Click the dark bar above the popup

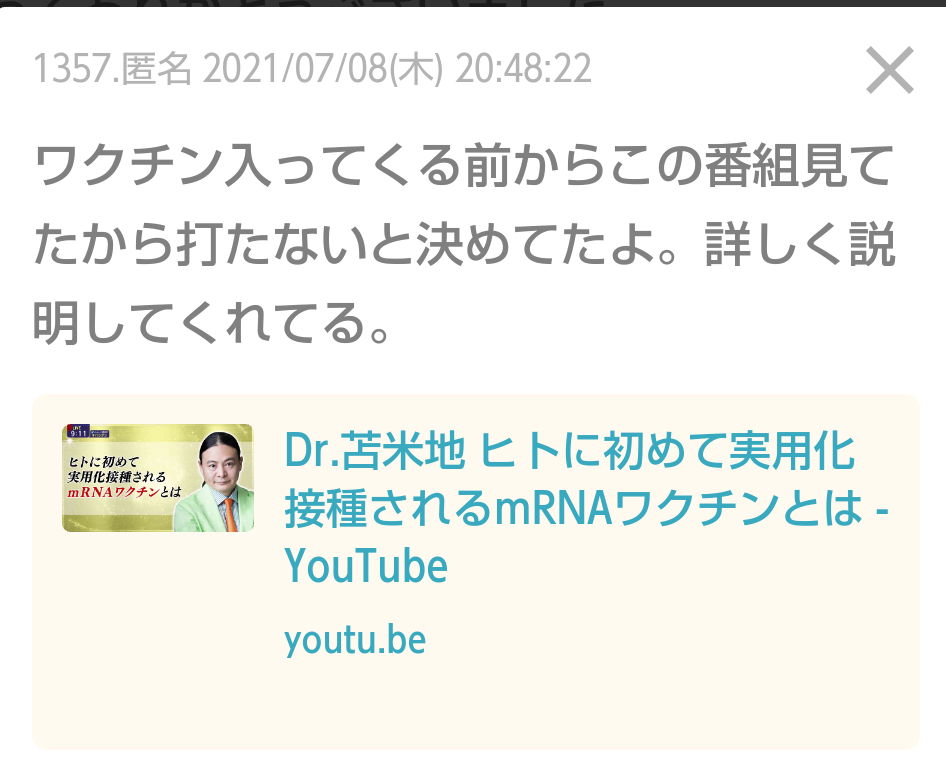(473, 2)
